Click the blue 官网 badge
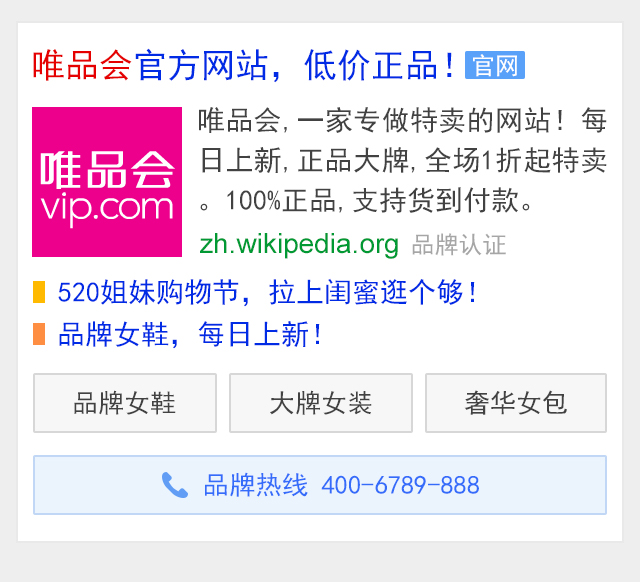Viewport: 640px width, 582px height. coord(495,65)
